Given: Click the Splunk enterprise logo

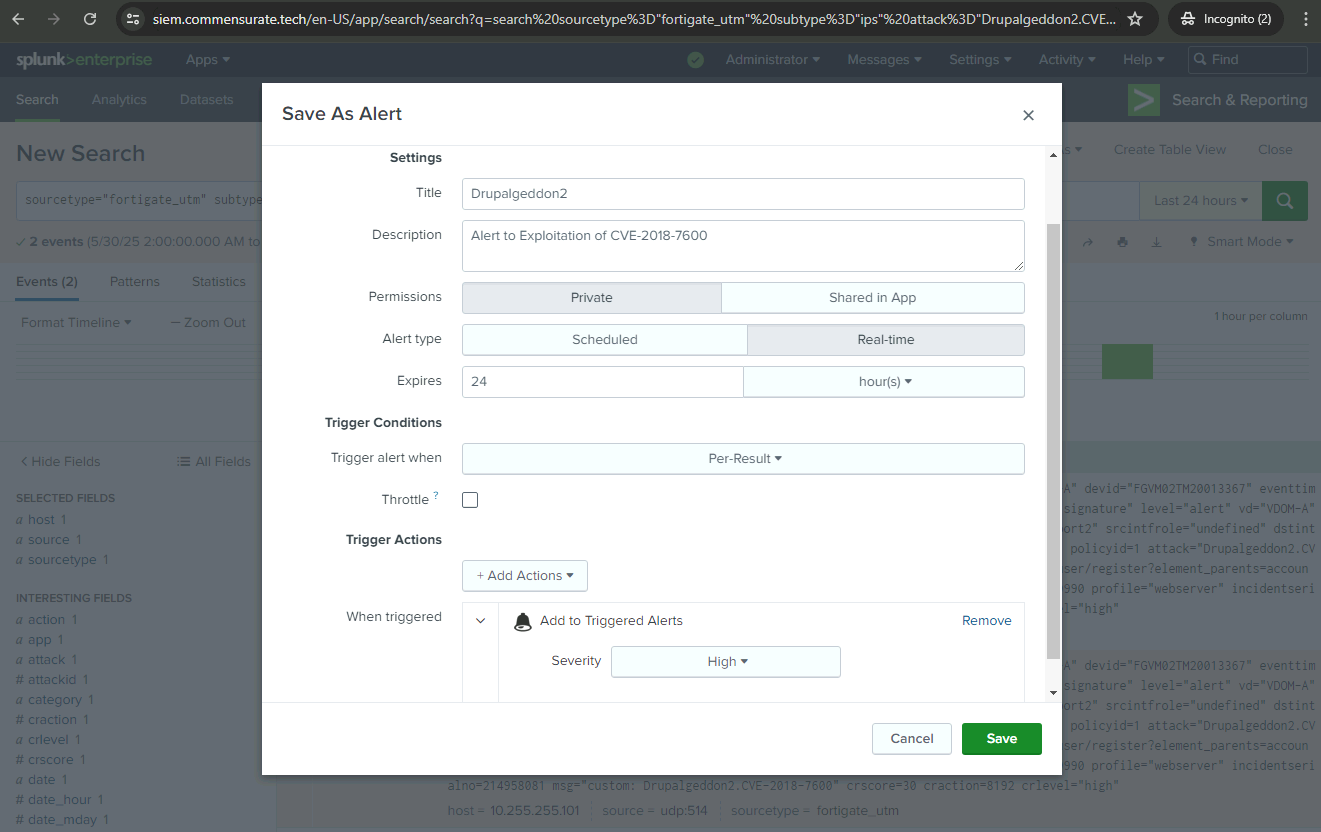Looking at the screenshot, I should [84, 60].
